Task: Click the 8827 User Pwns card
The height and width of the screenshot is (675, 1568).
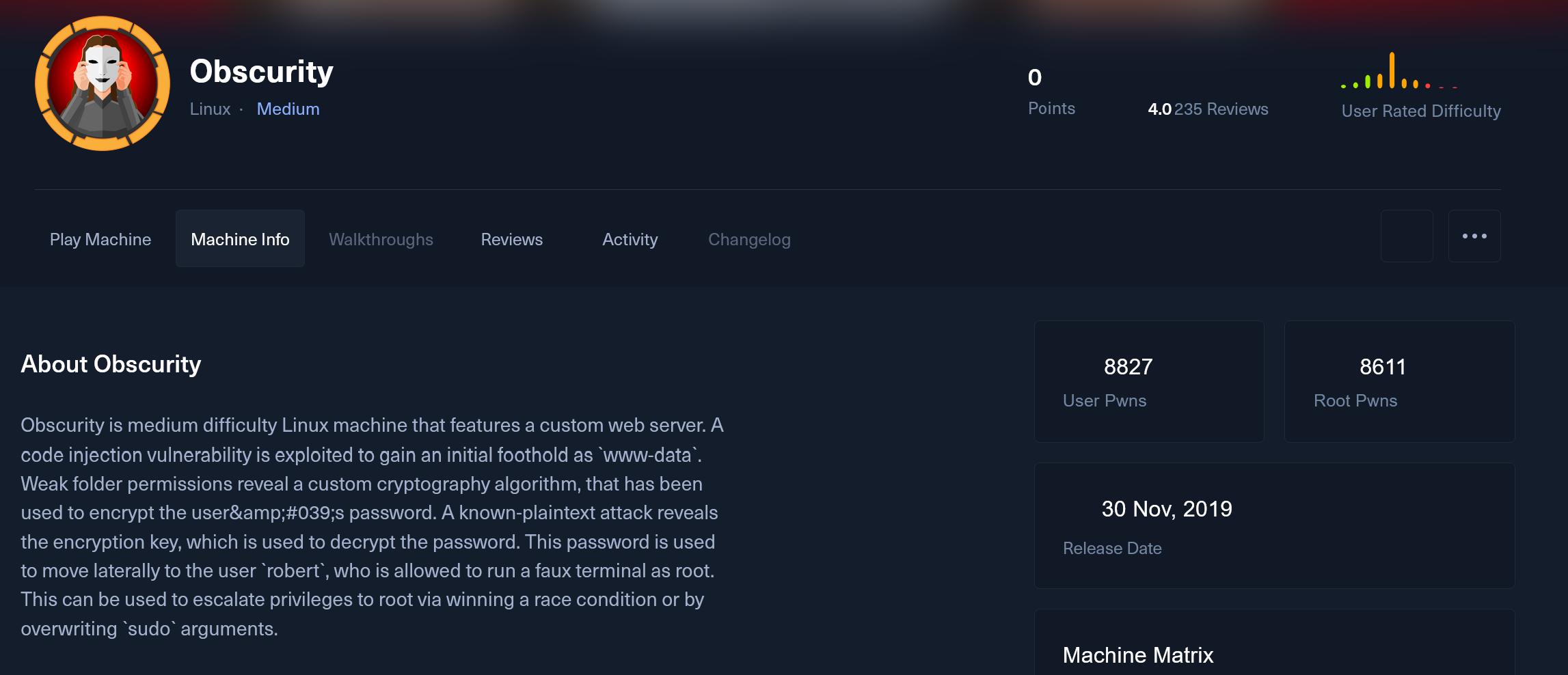Action: coord(1149,381)
